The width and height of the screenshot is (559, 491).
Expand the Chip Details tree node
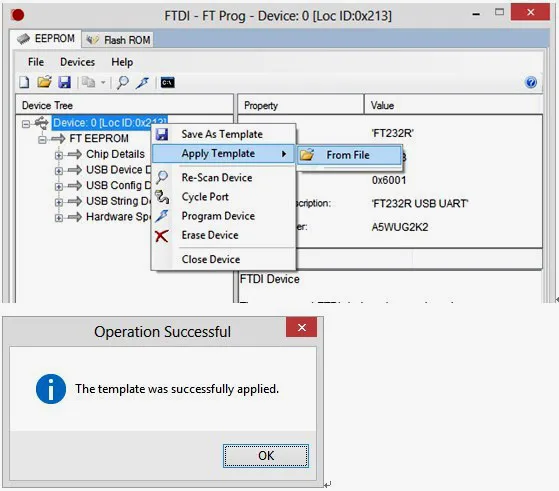tap(59, 155)
